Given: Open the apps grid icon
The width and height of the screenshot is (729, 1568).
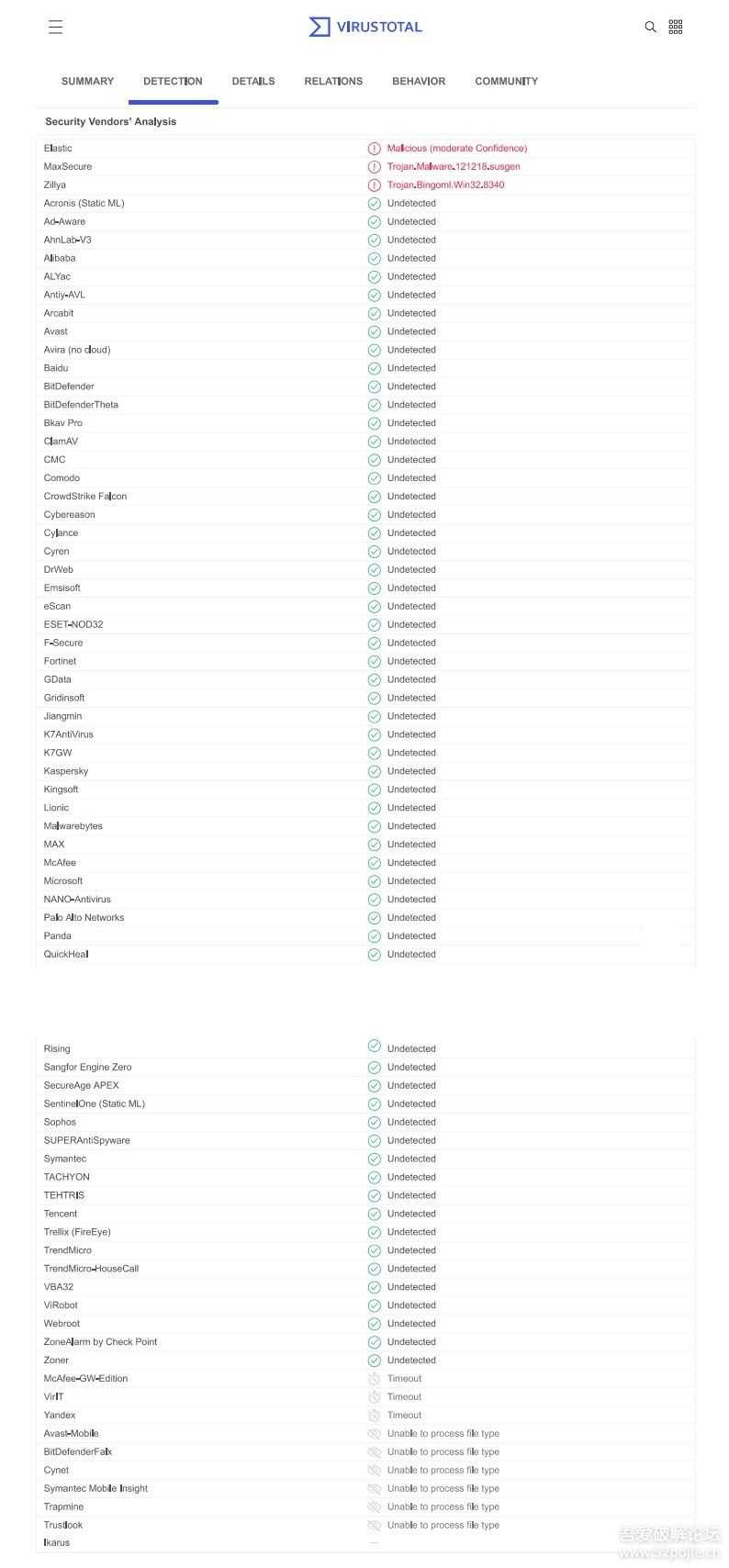Looking at the screenshot, I should click(676, 27).
